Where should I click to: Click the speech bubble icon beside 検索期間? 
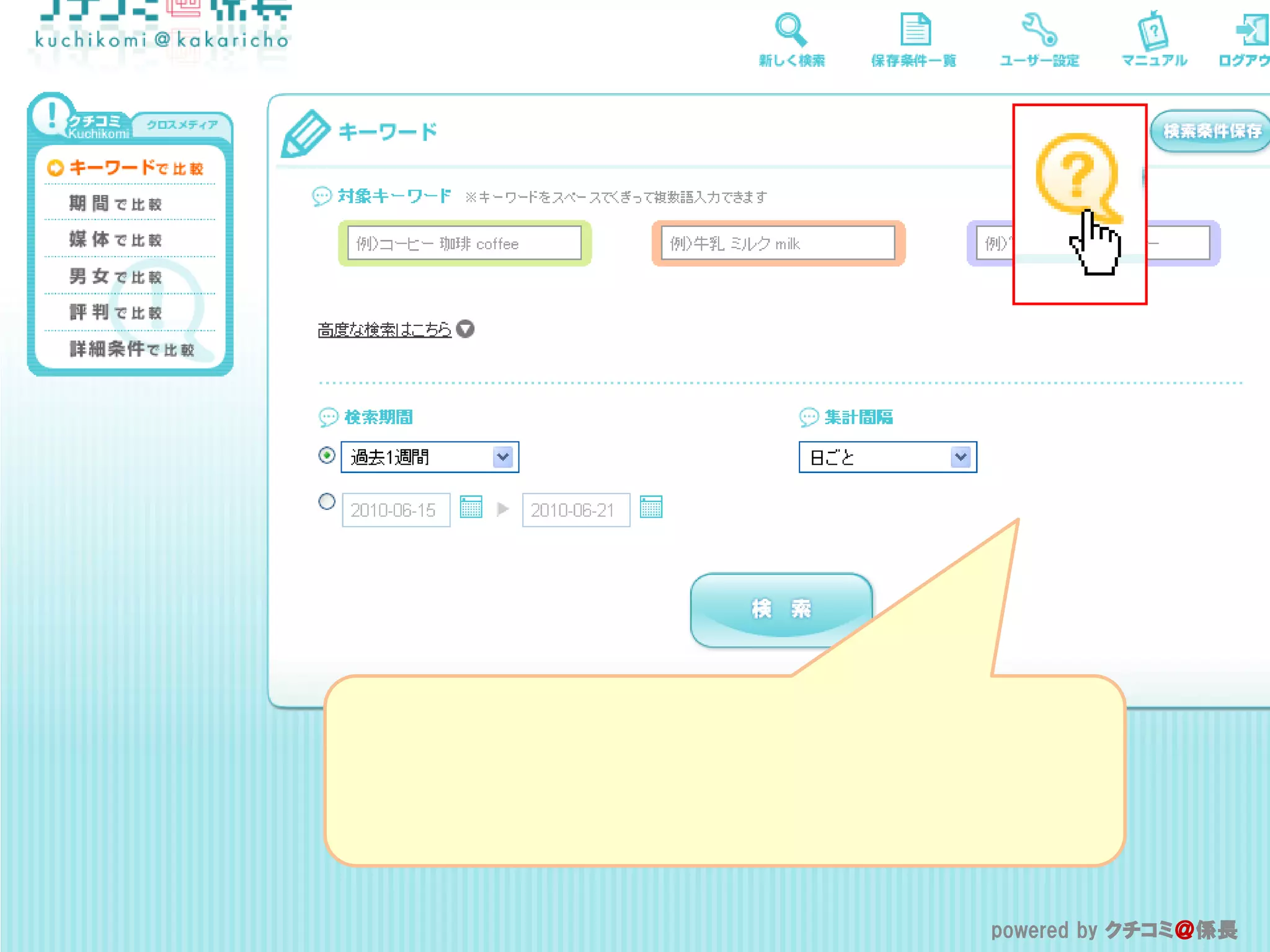tap(328, 417)
